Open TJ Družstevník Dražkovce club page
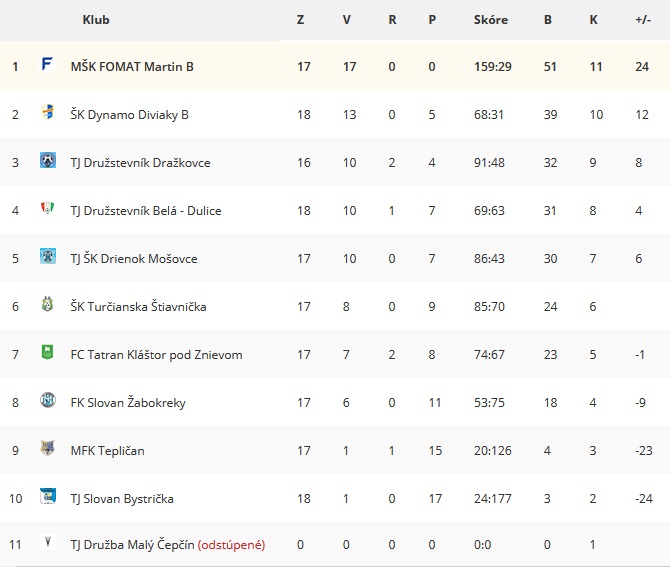 point(141,163)
